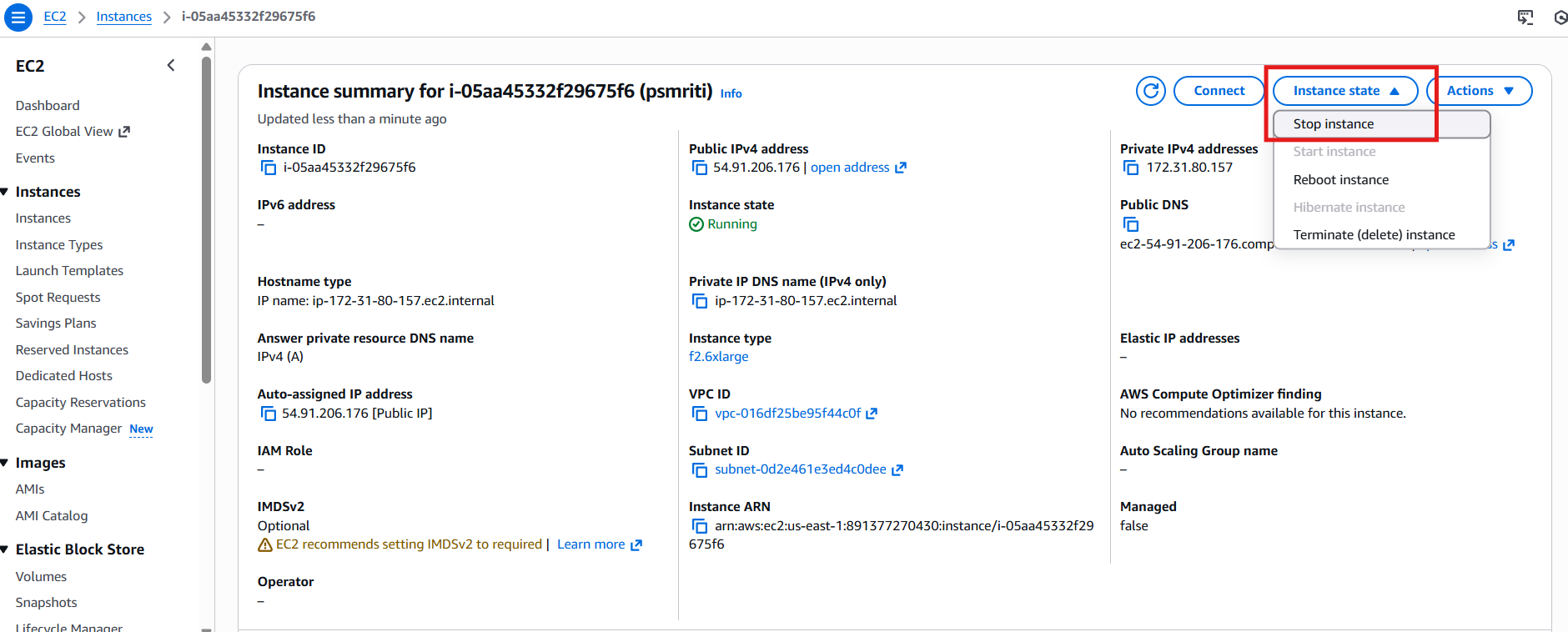Screen dimensions: 1568x632
Task: Collapse the Elastic Block Store section
Action: coord(5,549)
